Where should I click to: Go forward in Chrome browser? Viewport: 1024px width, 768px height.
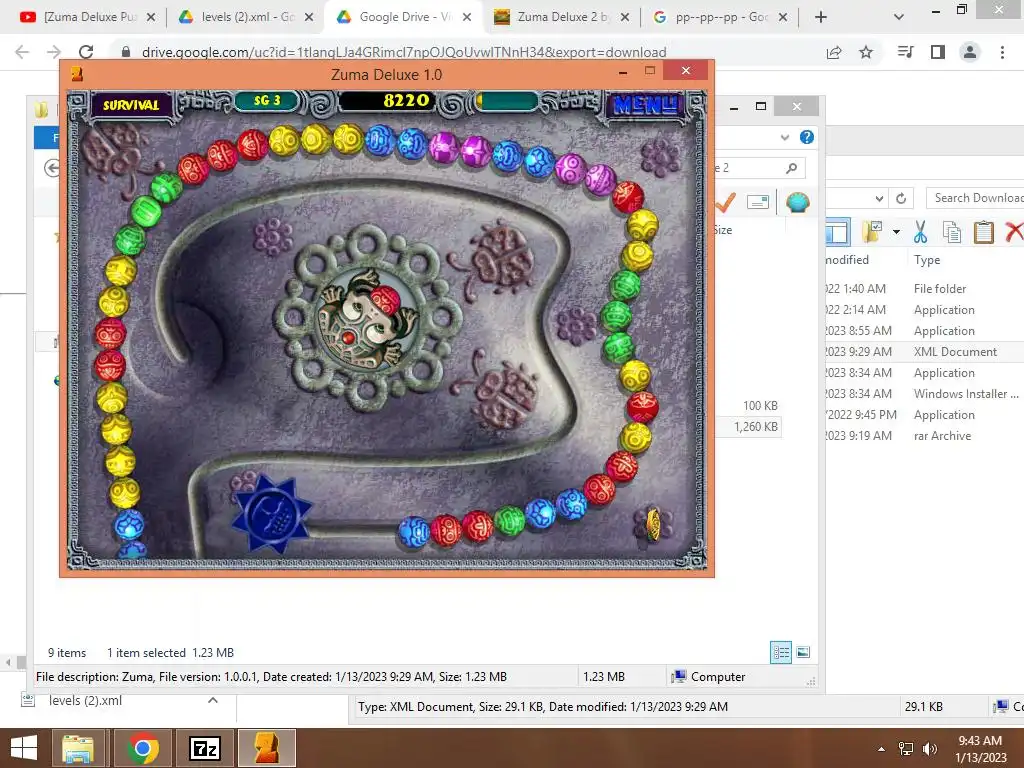pos(54,52)
